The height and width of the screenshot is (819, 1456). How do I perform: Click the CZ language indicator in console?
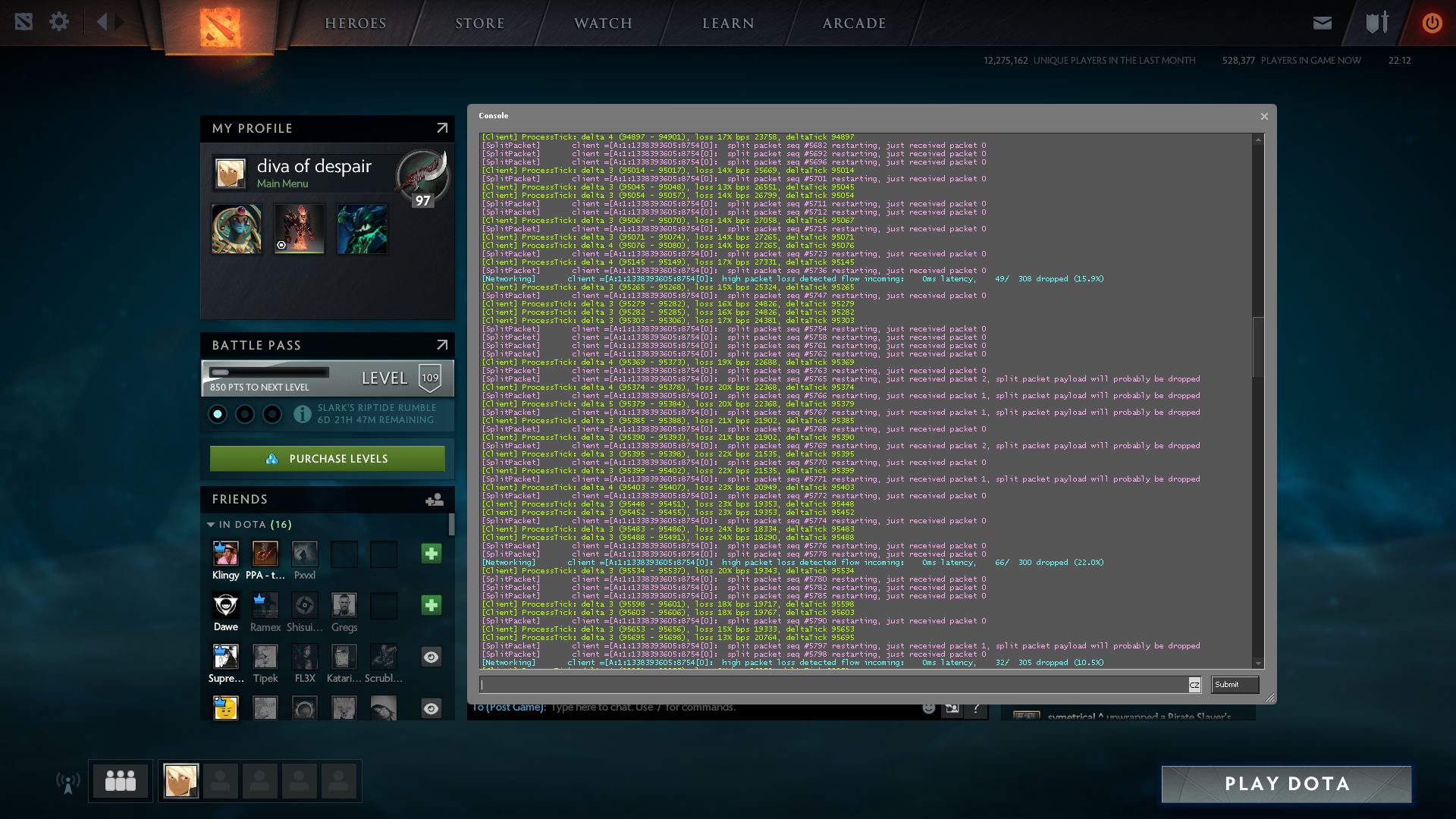click(1194, 685)
